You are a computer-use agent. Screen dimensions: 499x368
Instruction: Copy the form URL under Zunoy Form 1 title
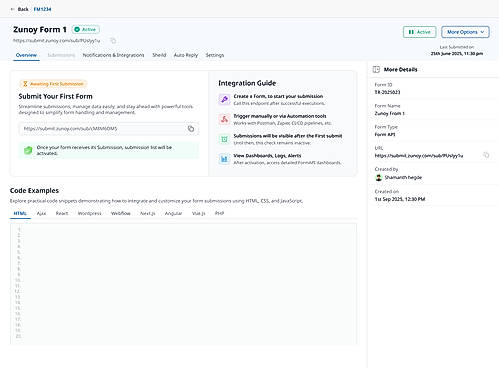[x=113, y=41]
